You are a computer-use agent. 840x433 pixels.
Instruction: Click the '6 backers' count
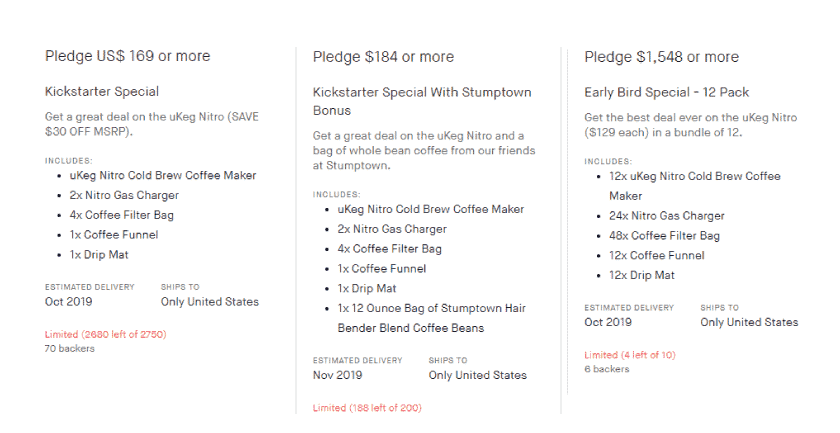click(x=607, y=369)
